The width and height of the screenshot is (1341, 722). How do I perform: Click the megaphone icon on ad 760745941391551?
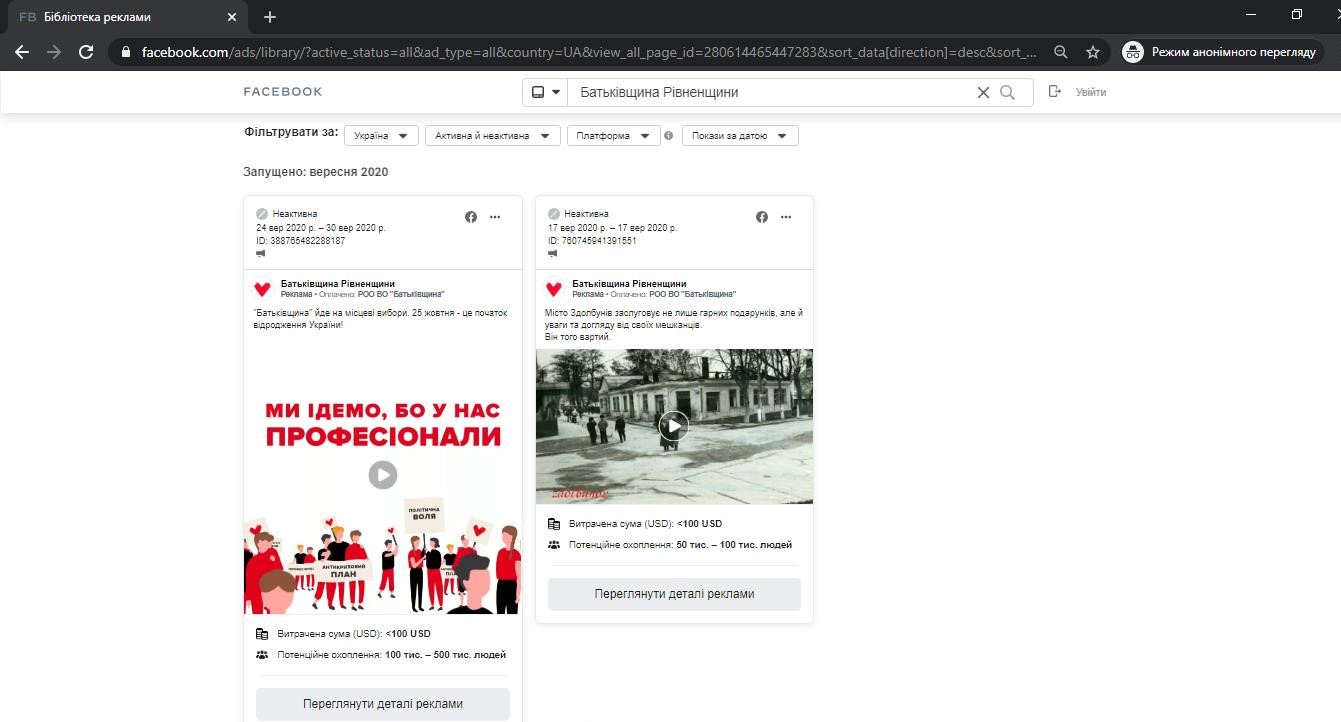[x=553, y=254]
